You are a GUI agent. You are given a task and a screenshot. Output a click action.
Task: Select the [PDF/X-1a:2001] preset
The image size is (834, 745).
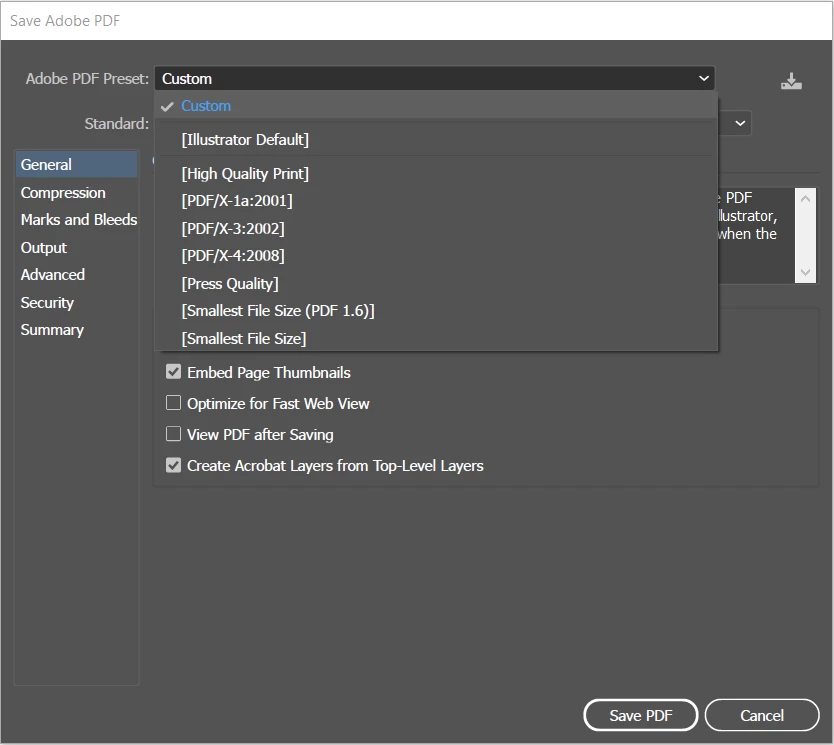tap(436, 201)
